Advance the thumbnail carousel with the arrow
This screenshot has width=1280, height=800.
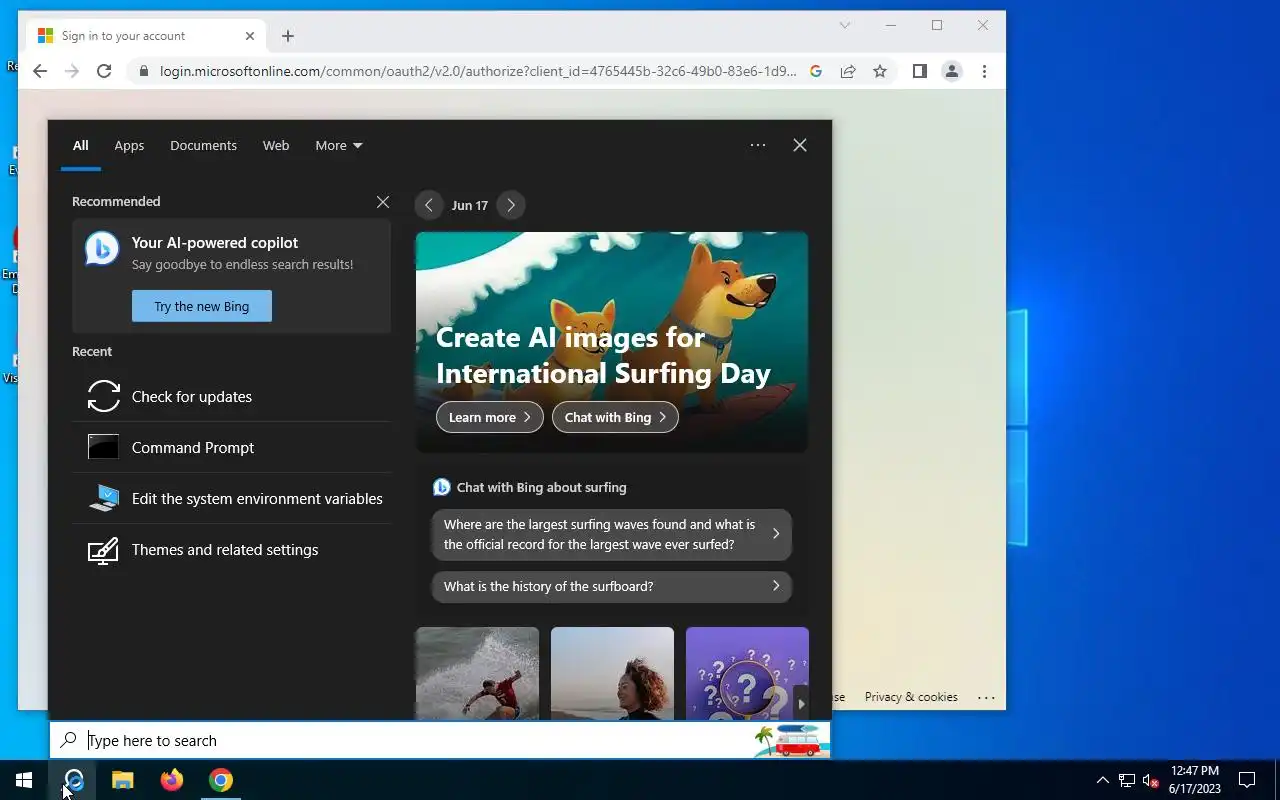pyautogui.click(x=801, y=704)
